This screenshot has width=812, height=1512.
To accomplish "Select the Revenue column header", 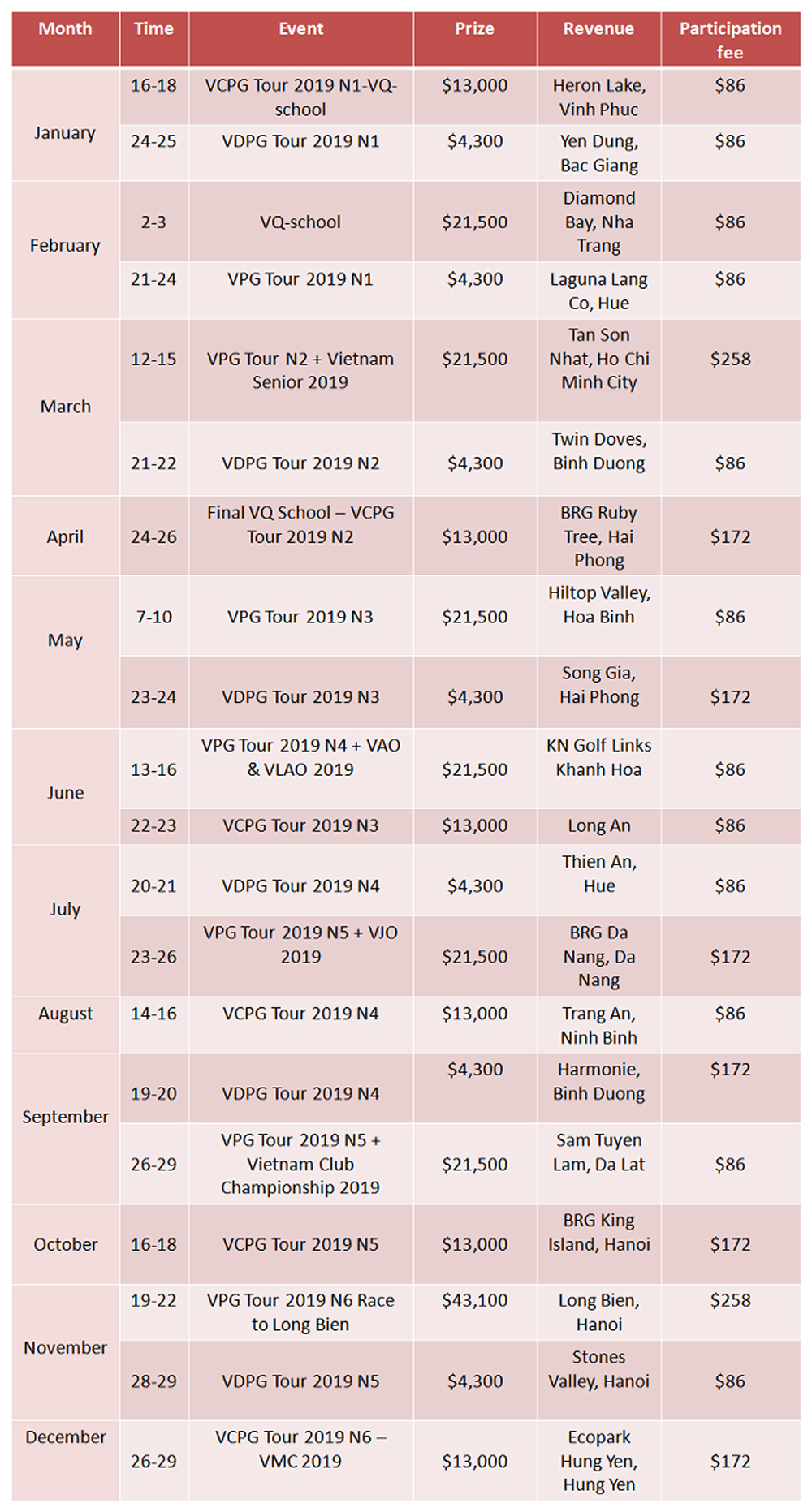I will 599,39.
